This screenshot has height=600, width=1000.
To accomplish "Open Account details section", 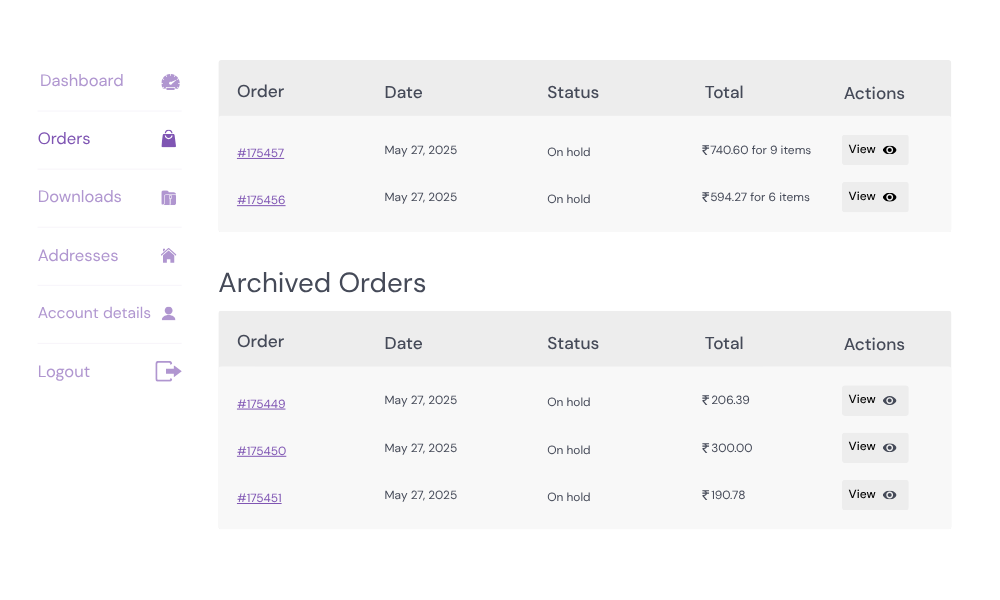I will 94,313.
